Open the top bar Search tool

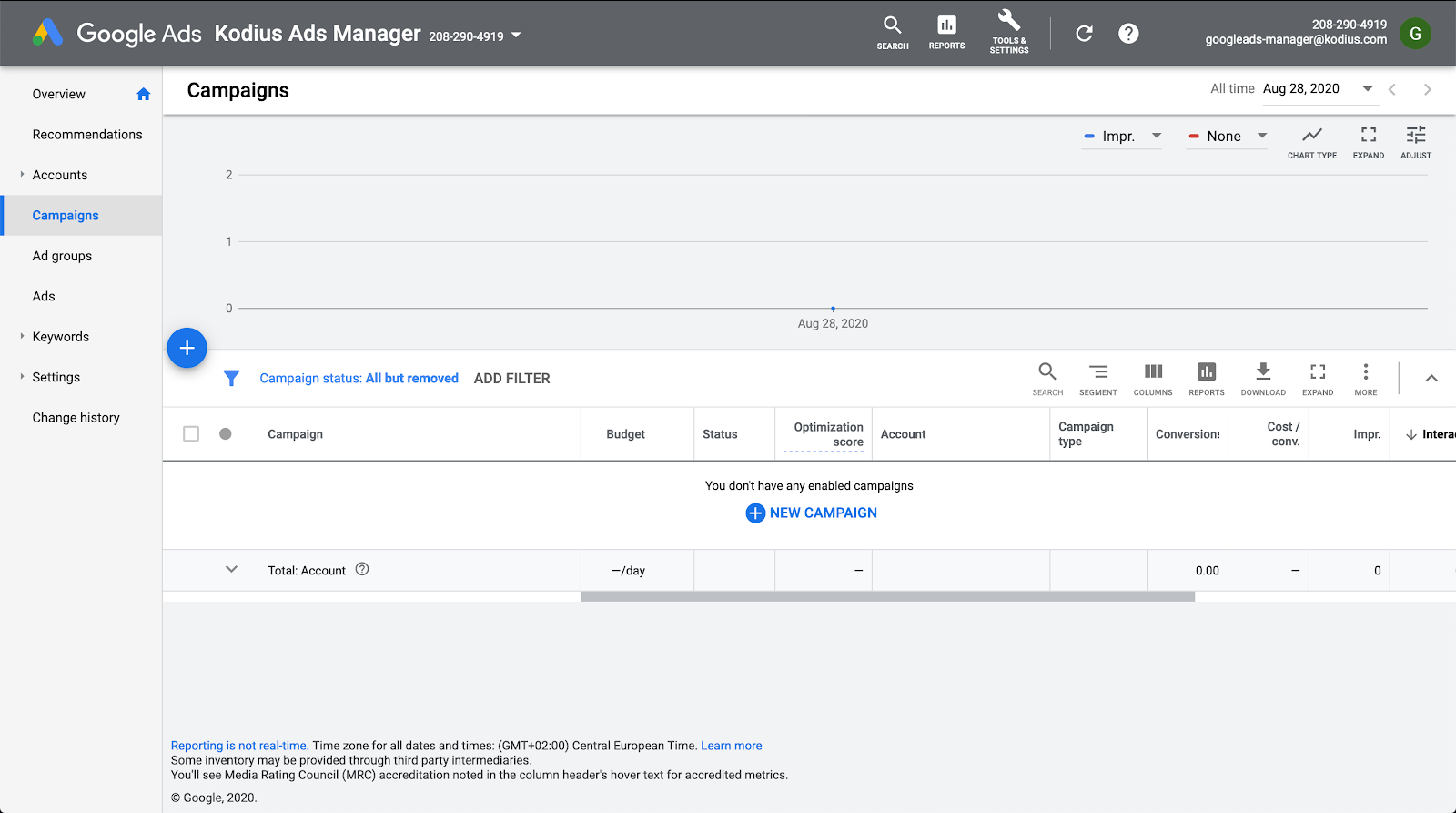coord(893,33)
